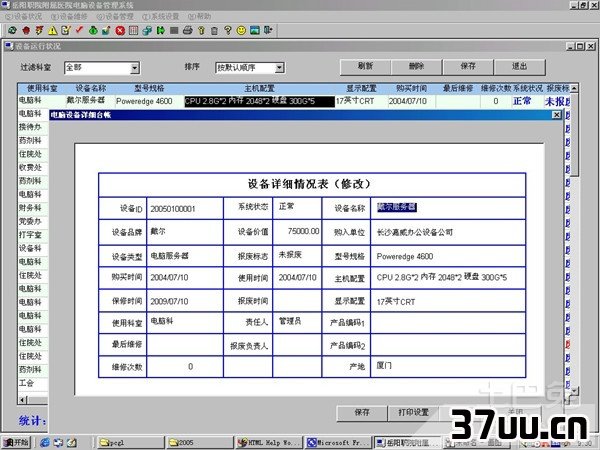Viewport: 600px width, 450px height.
Task: Click the 主机配置 column header
Action: pyautogui.click(x=259, y=88)
